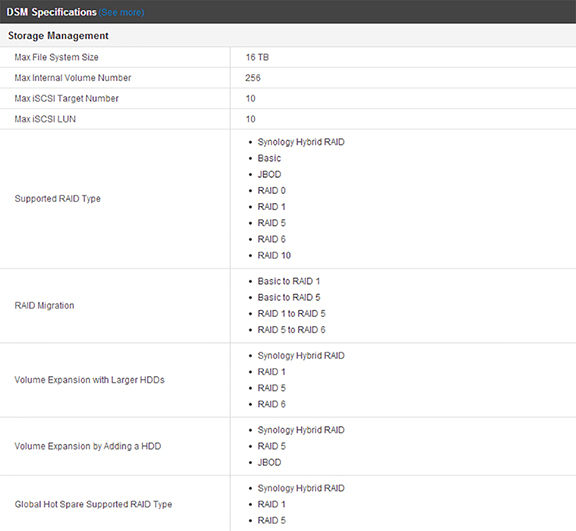Screen dimensions: 576x531
Task: Click Volume Expansion with Larger HDDs label
Action: [x=90, y=380]
